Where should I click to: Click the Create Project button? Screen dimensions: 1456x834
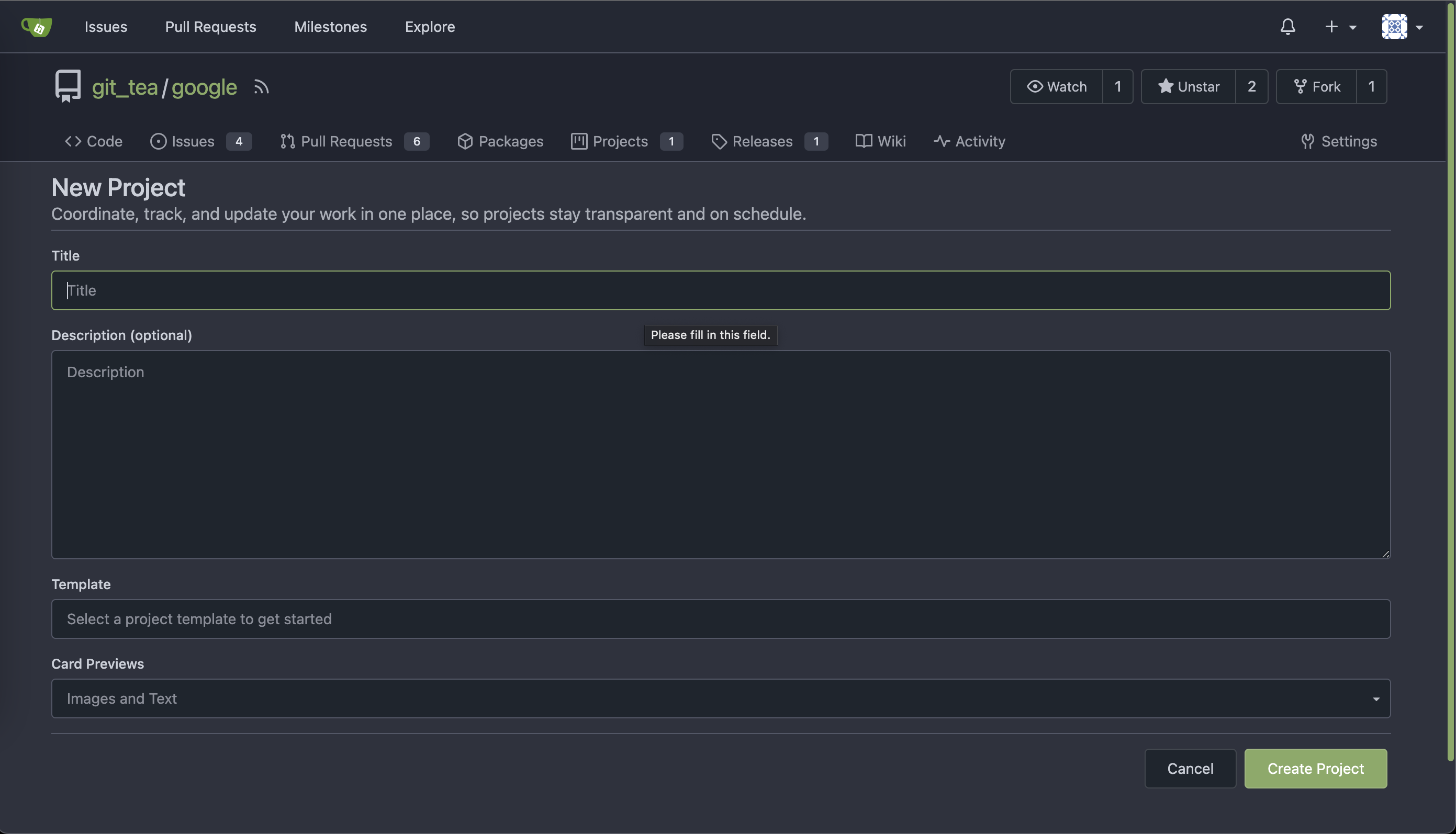[1316, 769]
